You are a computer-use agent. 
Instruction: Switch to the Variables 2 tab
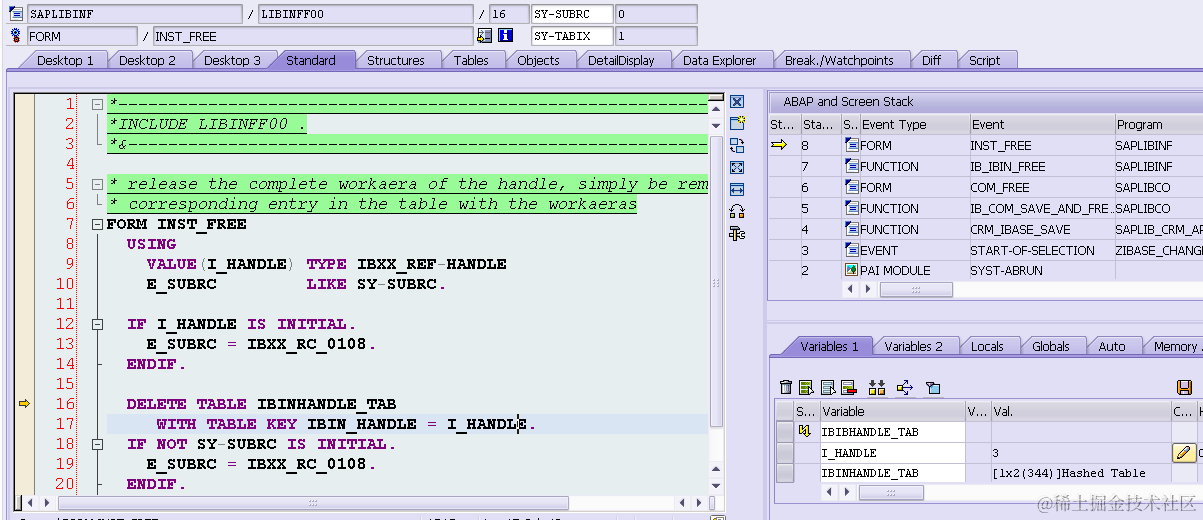(x=913, y=346)
